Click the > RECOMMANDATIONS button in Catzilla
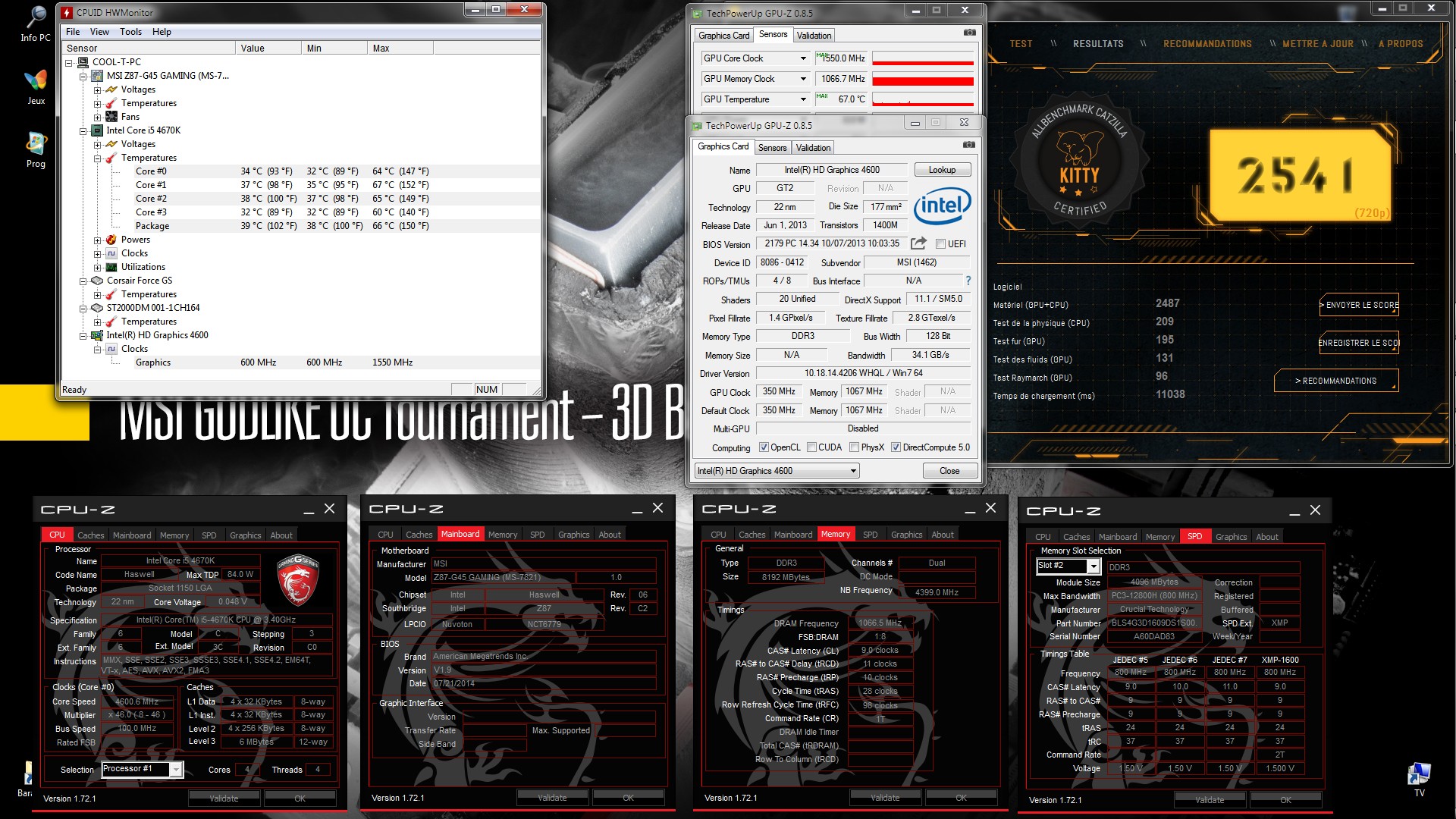This screenshot has width=1456, height=819. (1336, 381)
